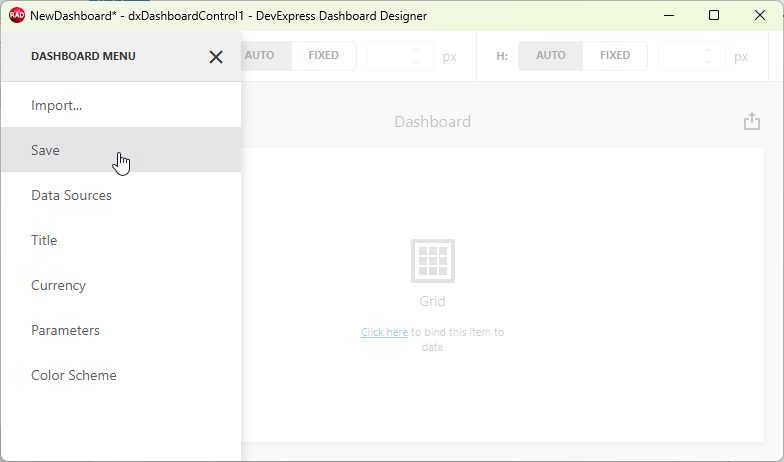Set width mode to FIXED

click(x=324, y=56)
